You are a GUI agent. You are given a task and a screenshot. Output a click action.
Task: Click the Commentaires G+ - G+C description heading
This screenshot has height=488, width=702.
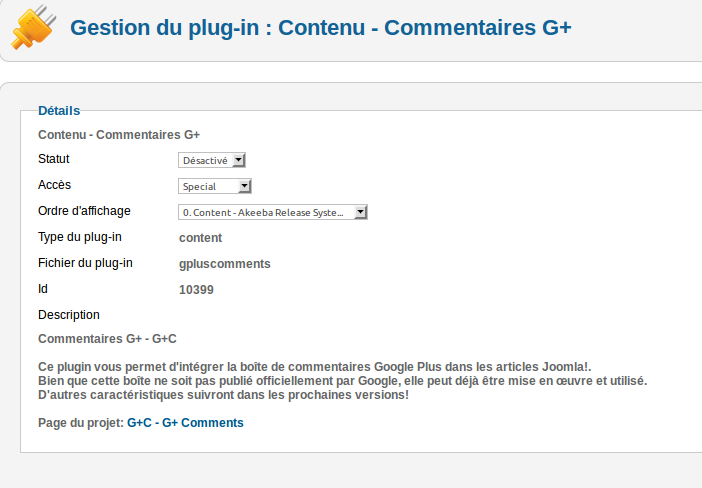pos(107,339)
